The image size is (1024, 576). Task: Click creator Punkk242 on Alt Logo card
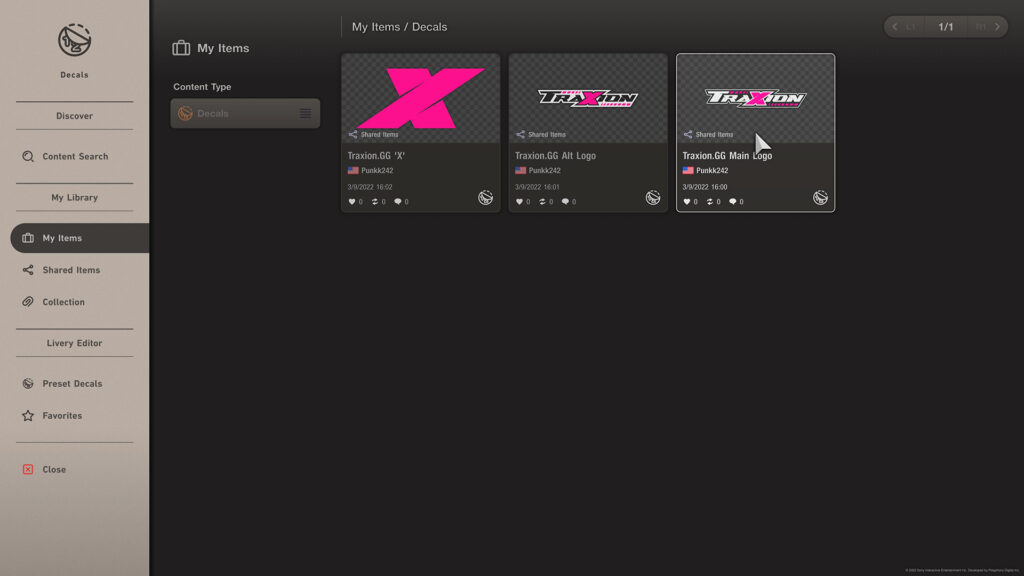(538, 171)
